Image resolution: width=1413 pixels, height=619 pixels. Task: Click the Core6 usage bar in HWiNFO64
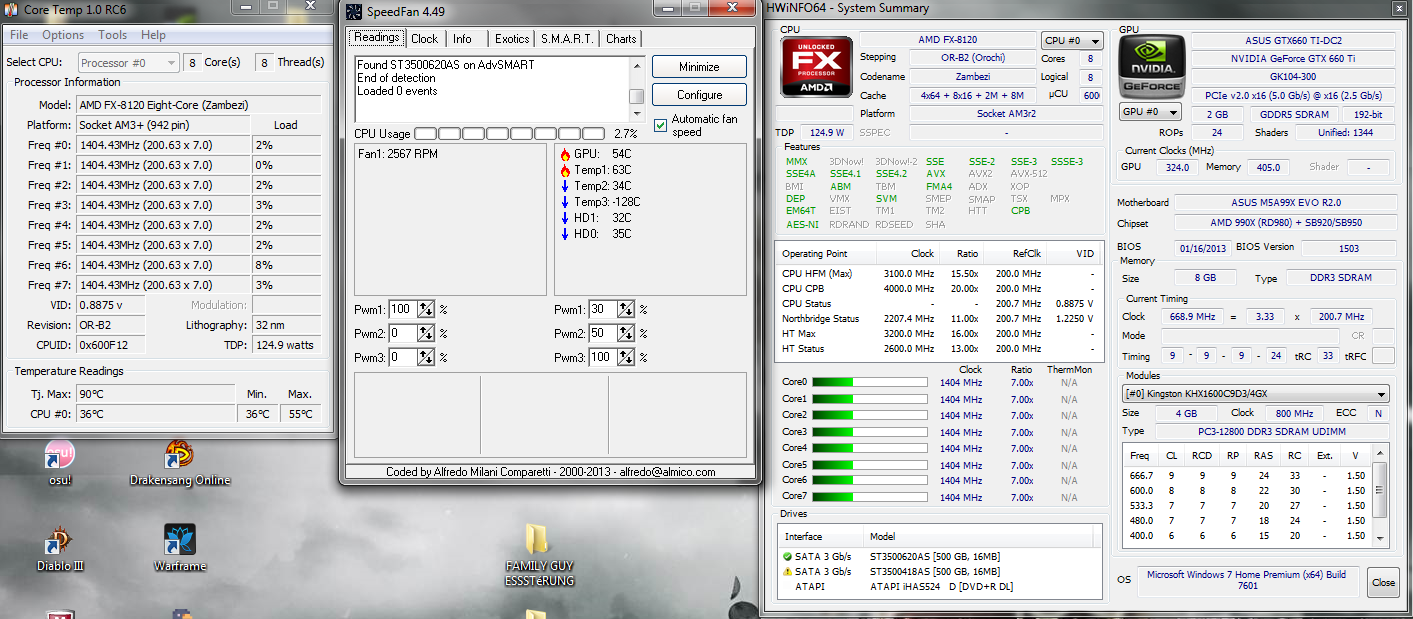[870, 480]
